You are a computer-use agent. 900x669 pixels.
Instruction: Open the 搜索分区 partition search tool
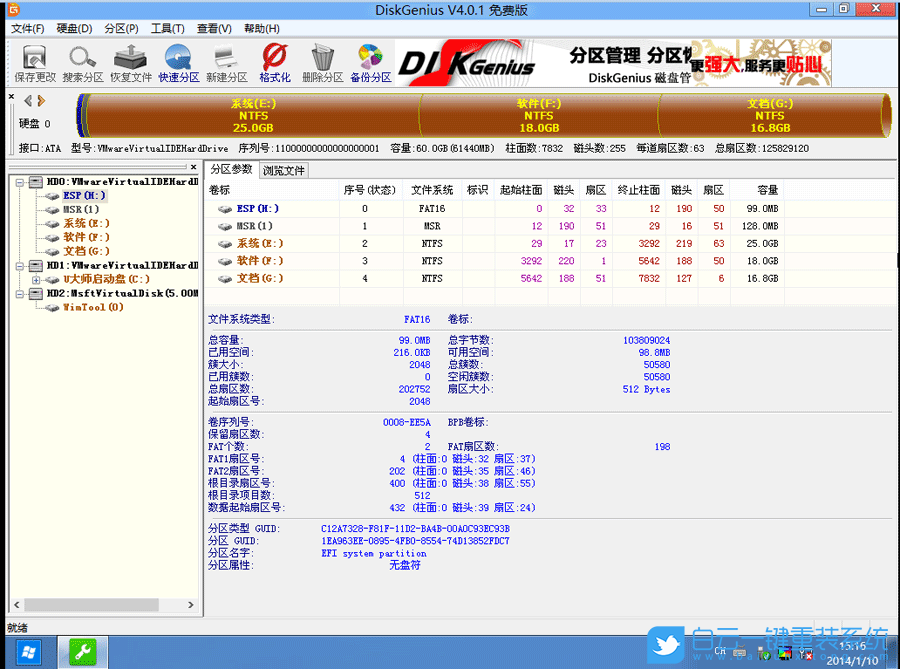[x=82, y=62]
